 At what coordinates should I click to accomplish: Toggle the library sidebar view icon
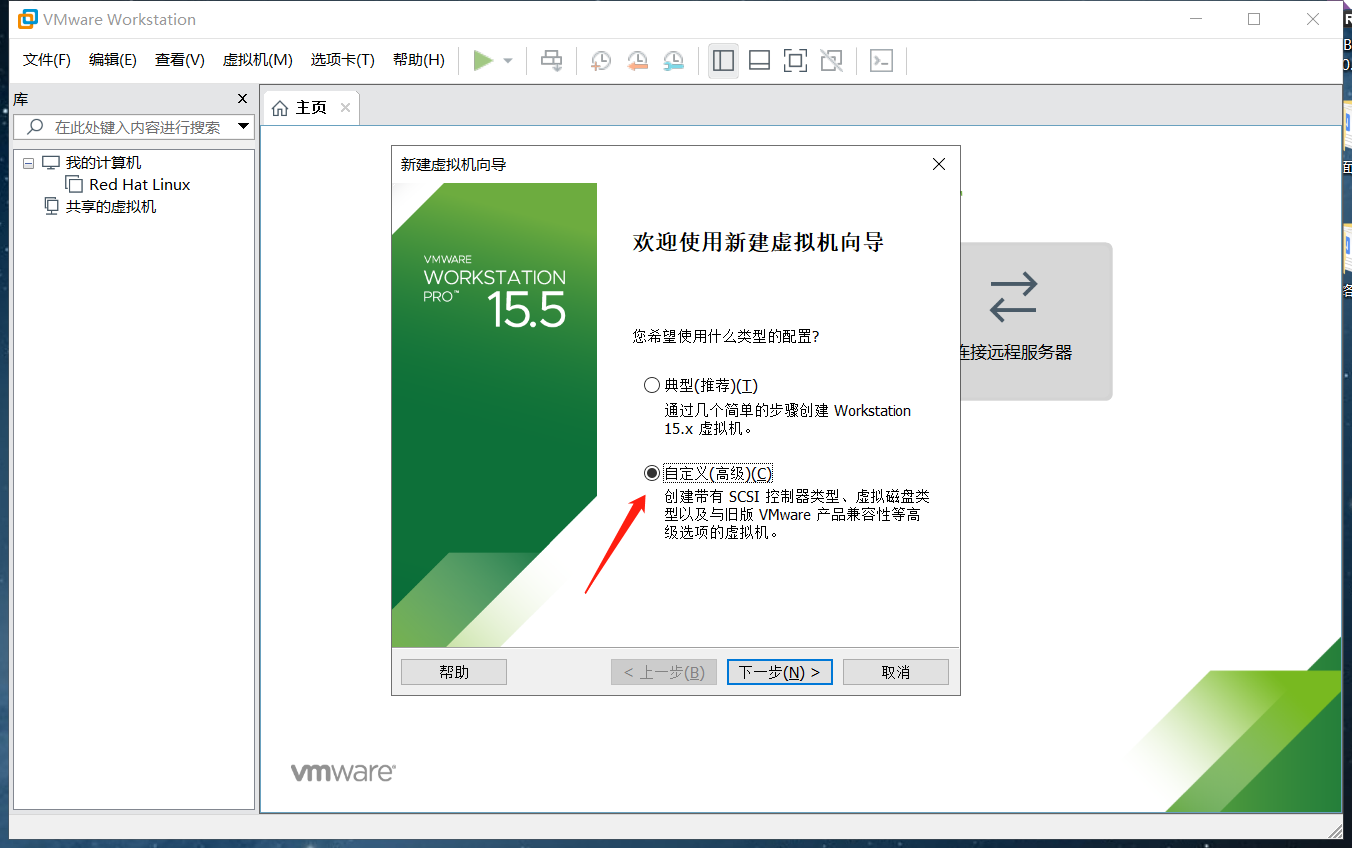point(722,61)
